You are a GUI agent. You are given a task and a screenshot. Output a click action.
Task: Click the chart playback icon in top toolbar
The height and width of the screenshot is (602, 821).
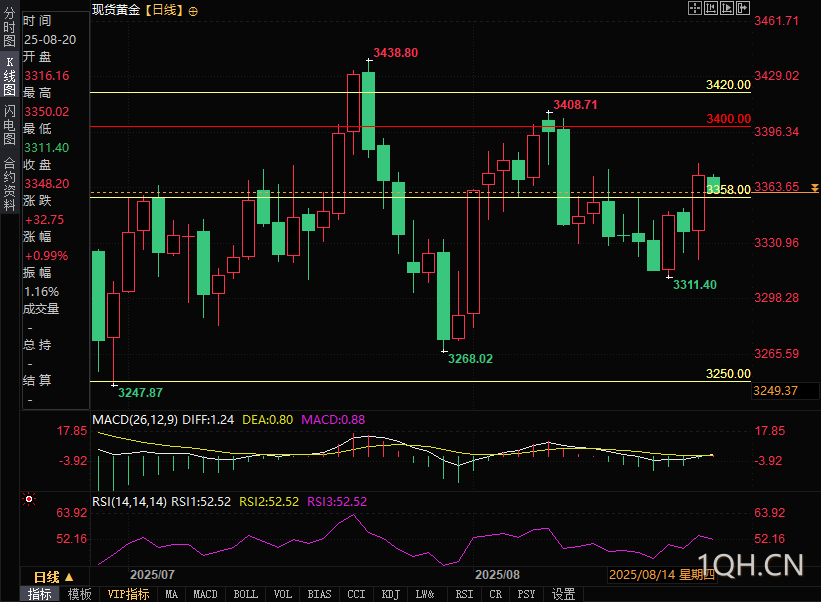click(x=727, y=8)
